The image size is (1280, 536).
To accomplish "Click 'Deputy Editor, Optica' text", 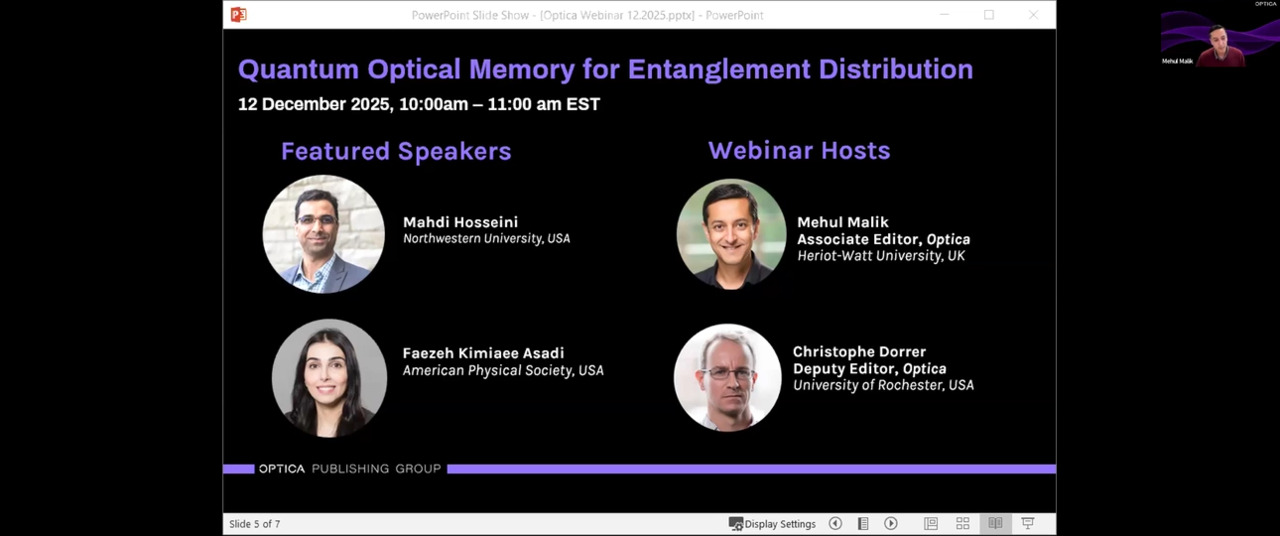I will tap(869, 369).
